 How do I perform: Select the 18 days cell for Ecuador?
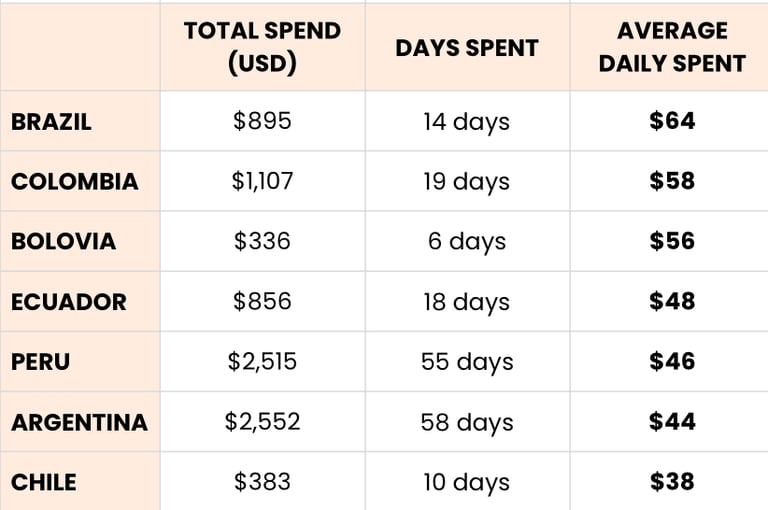pyautogui.click(x=467, y=301)
